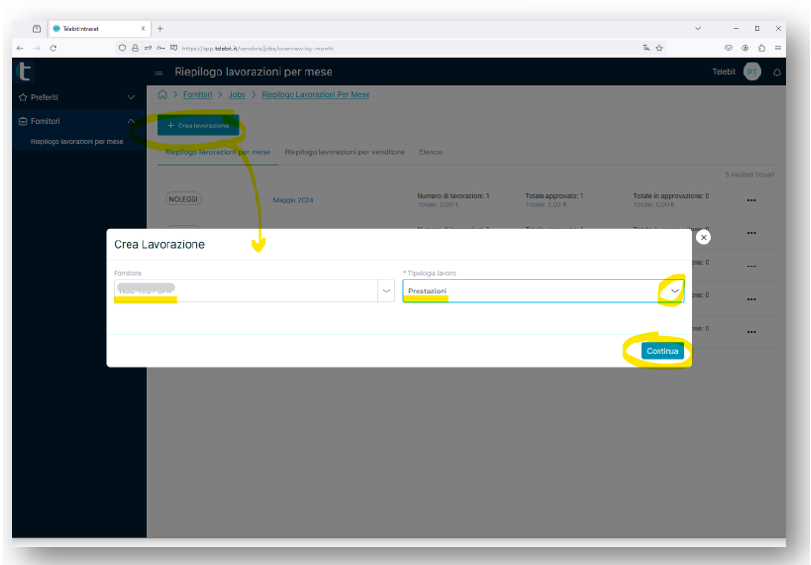Click the Telebit logo in sidebar
811x565 pixels.
pyautogui.click(x=26, y=71)
